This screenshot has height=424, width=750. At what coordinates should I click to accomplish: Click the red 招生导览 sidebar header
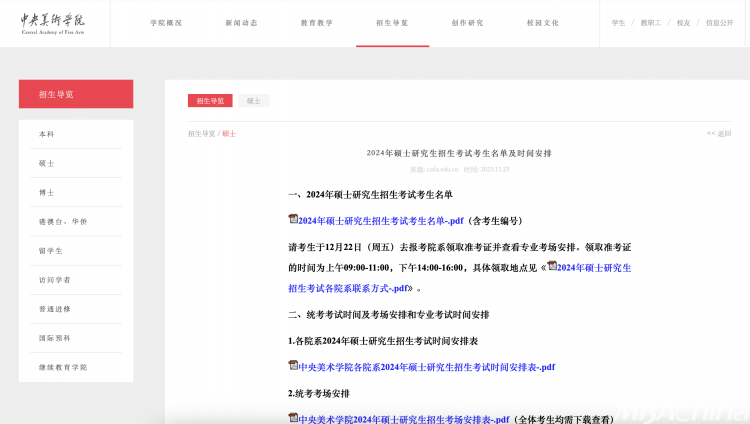tap(76, 94)
